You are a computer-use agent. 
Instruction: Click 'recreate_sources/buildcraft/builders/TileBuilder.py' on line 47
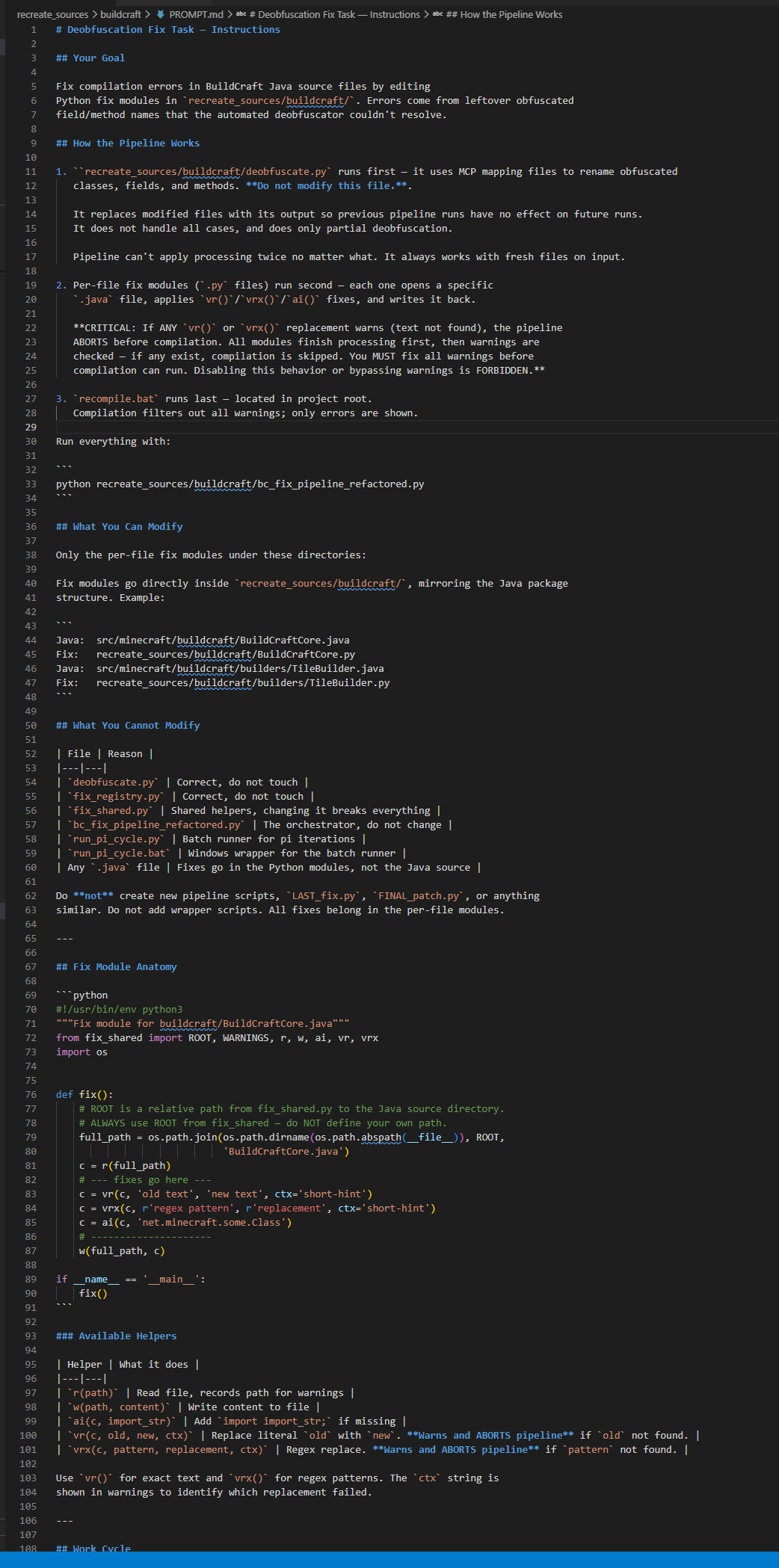coord(243,683)
